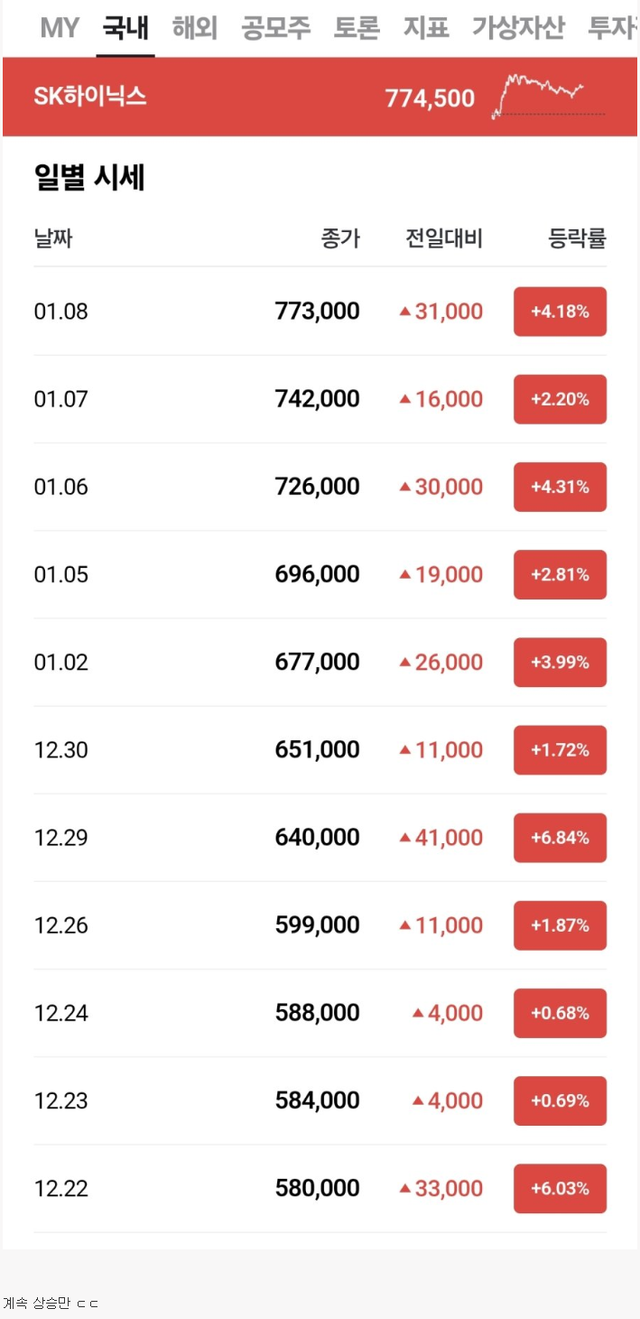Select the 국내 tab
Screen dimensions: 640x1319
click(125, 27)
